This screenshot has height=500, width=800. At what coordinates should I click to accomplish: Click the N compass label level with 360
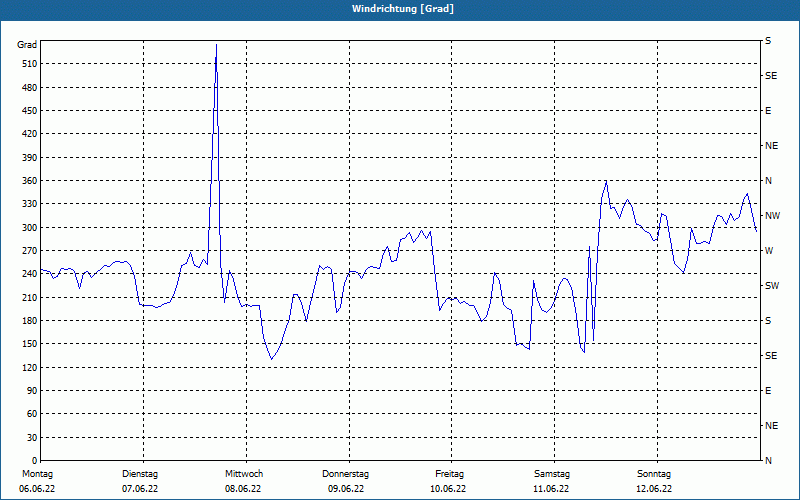[x=768, y=181]
